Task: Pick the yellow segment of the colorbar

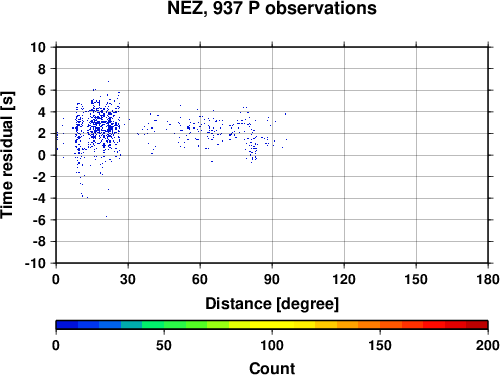Action: coord(272,325)
